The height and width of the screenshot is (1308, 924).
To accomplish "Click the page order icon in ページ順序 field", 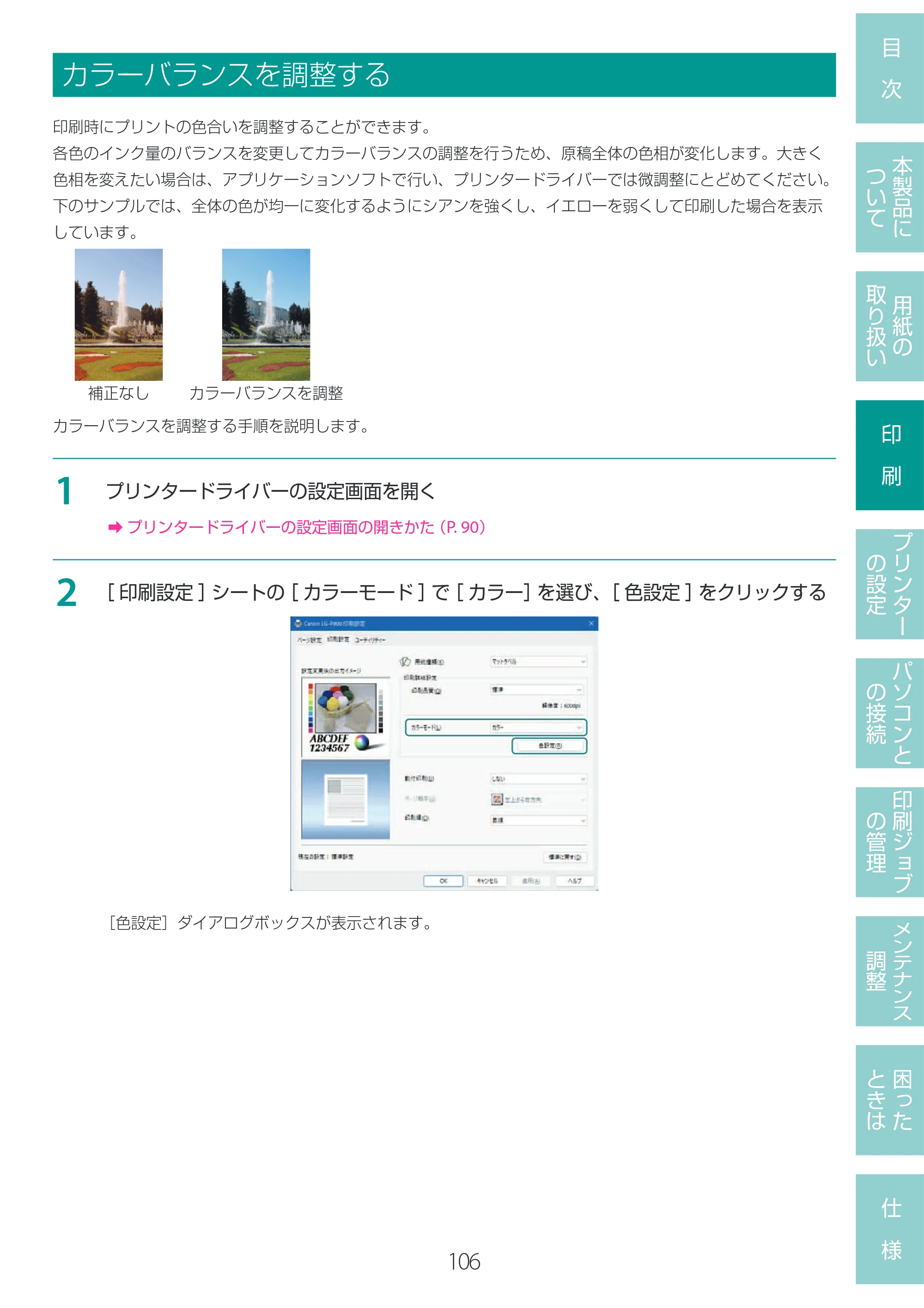I will (x=497, y=800).
